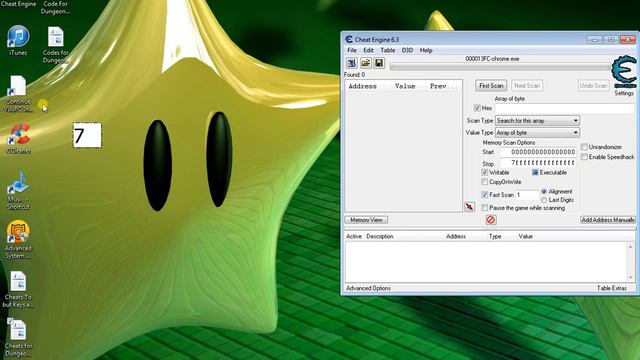The width and height of the screenshot is (640, 360).
Task: Click the sticky note showing 7
Action: click(87, 135)
